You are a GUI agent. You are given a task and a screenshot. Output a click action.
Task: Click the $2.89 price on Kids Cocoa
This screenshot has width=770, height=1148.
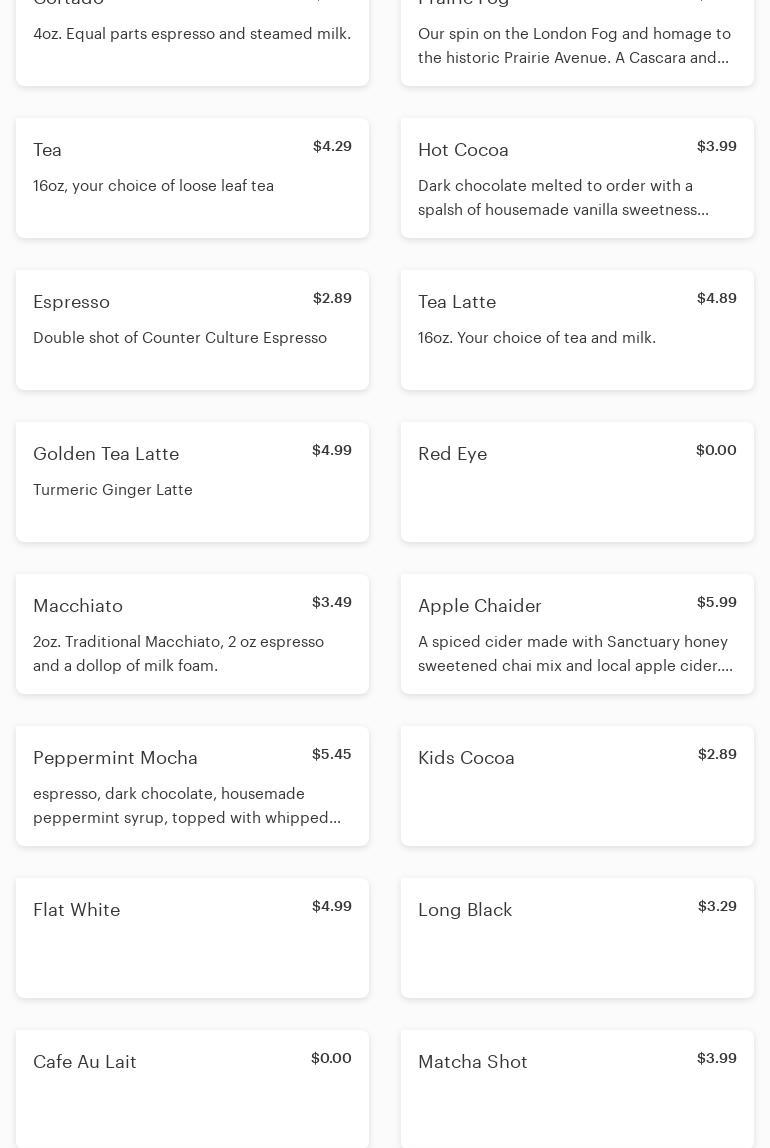coord(717,754)
